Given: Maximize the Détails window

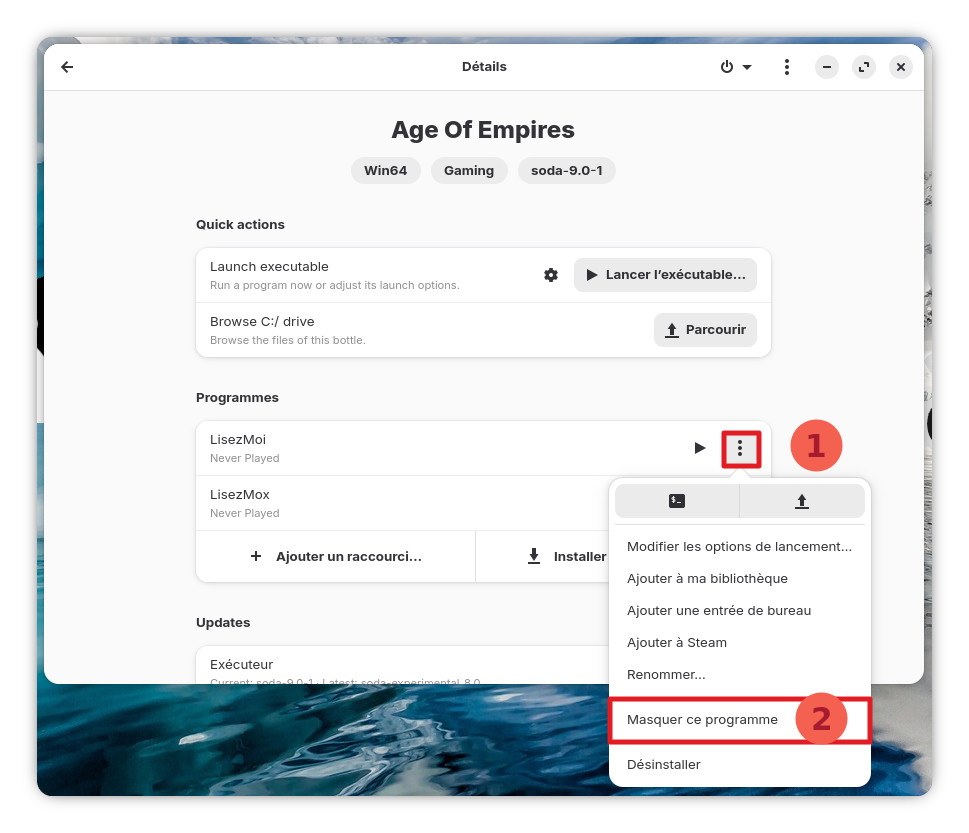Looking at the screenshot, I should coord(863,67).
